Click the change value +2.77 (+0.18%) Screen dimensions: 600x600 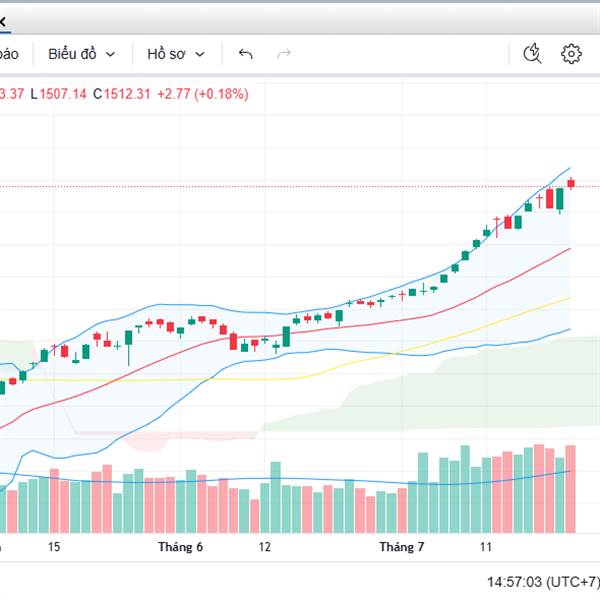(203, 94)
